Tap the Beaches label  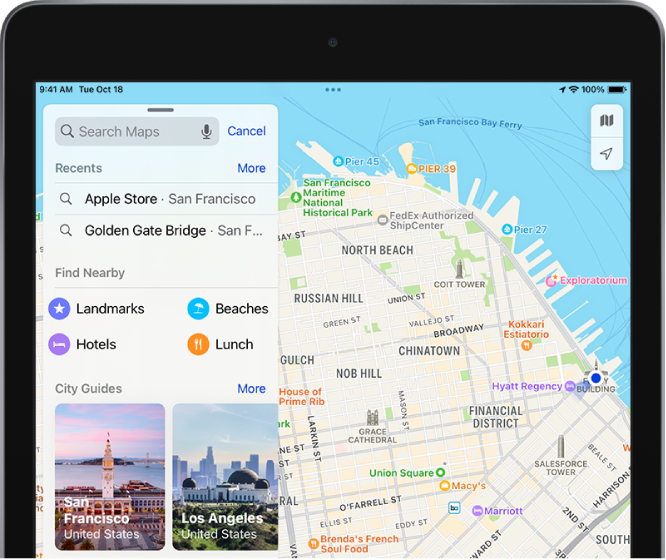pos(242,308)
